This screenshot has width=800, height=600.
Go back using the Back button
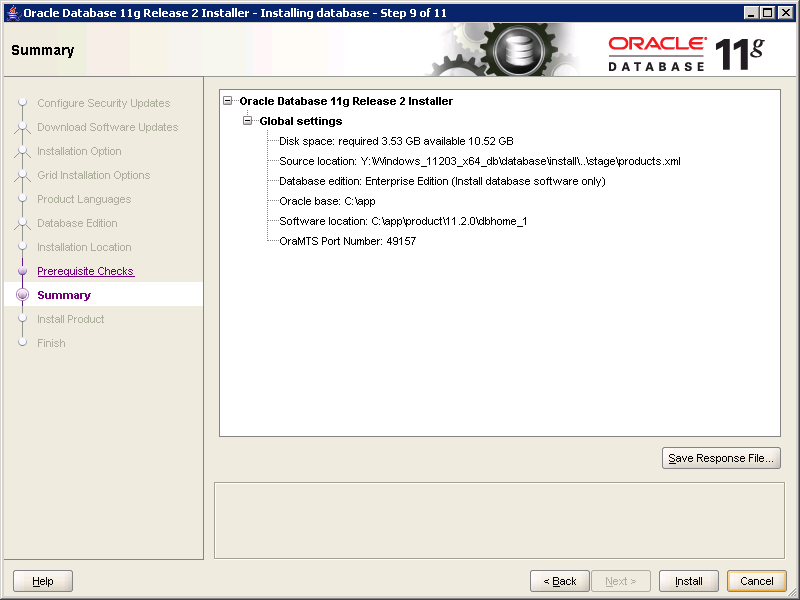[x=560, y=581]
